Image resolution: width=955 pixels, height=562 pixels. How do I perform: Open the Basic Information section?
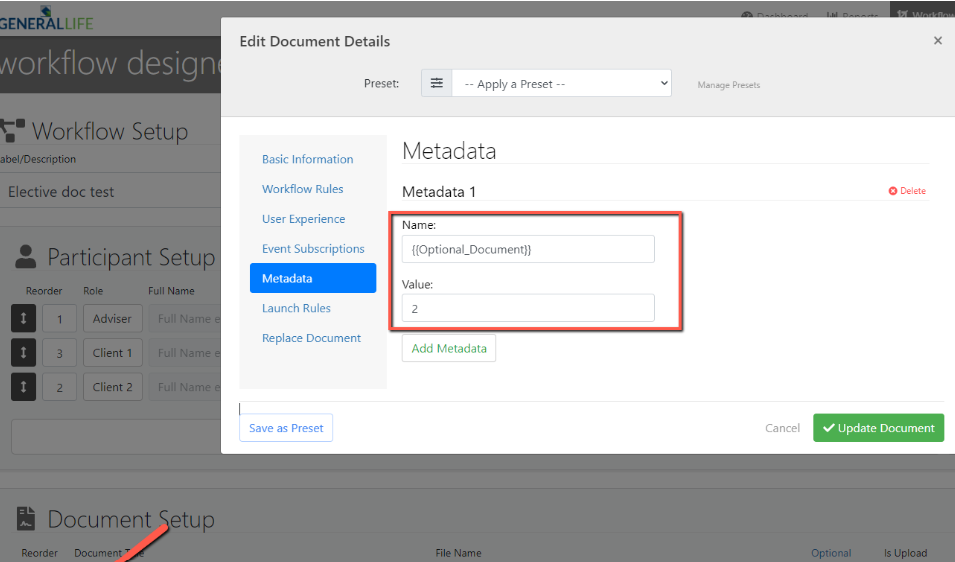pos(307,159)
